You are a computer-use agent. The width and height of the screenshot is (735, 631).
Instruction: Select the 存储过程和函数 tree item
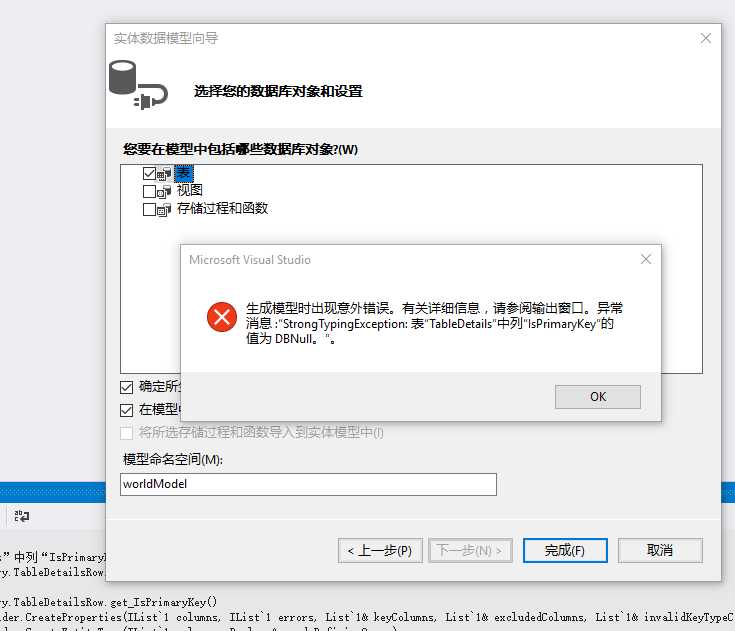pyautogui.click(x=222, y=208)
